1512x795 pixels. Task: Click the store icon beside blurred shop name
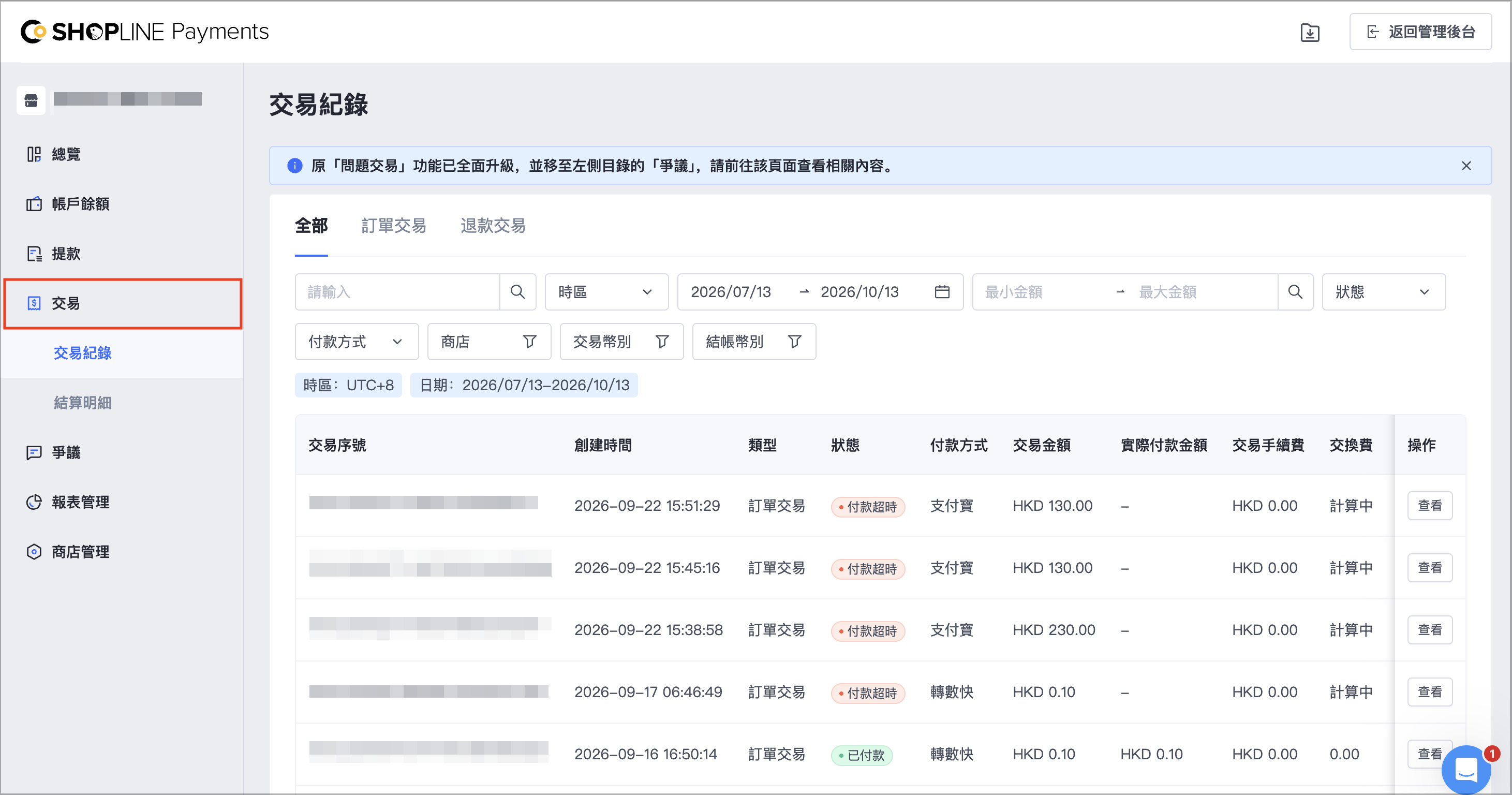point(31,100)
